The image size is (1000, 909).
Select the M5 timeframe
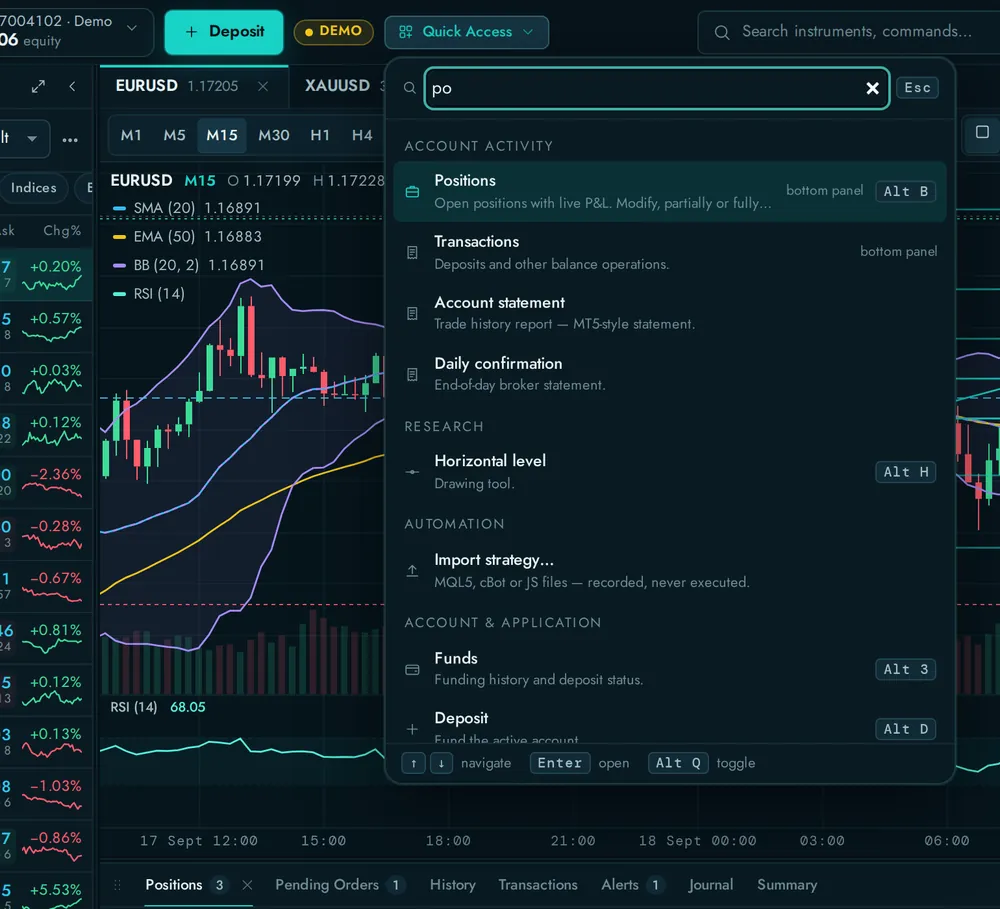174,135
